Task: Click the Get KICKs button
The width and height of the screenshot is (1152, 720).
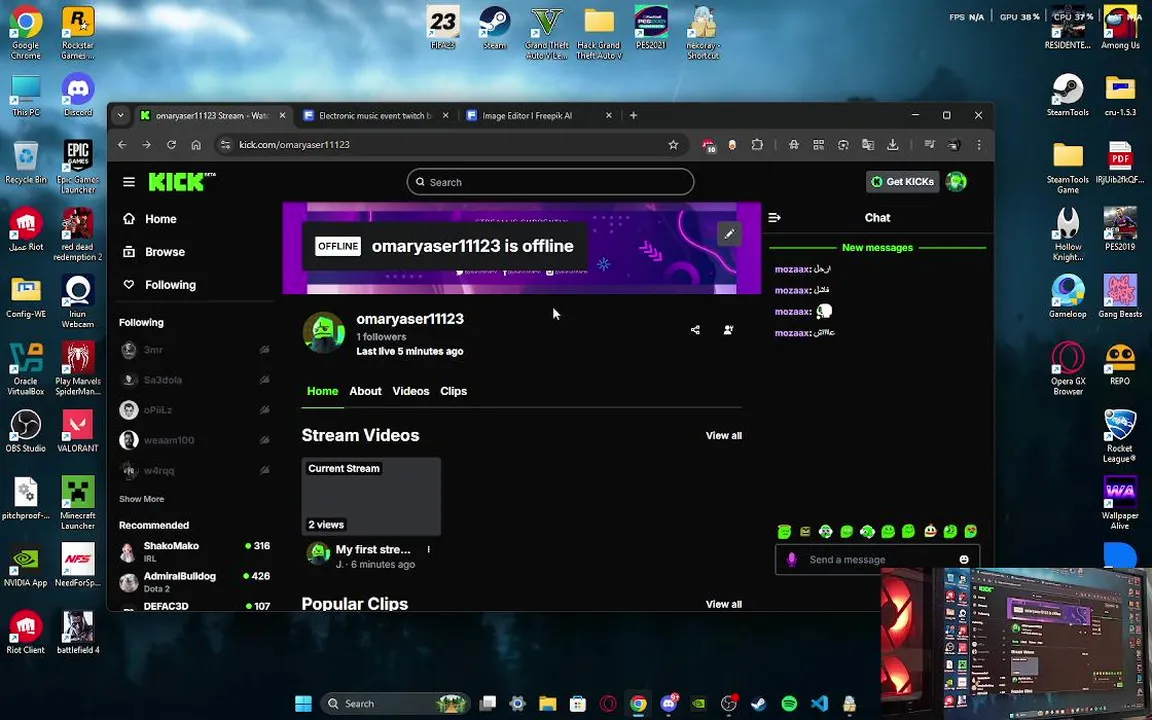Action: pos(902,181)
